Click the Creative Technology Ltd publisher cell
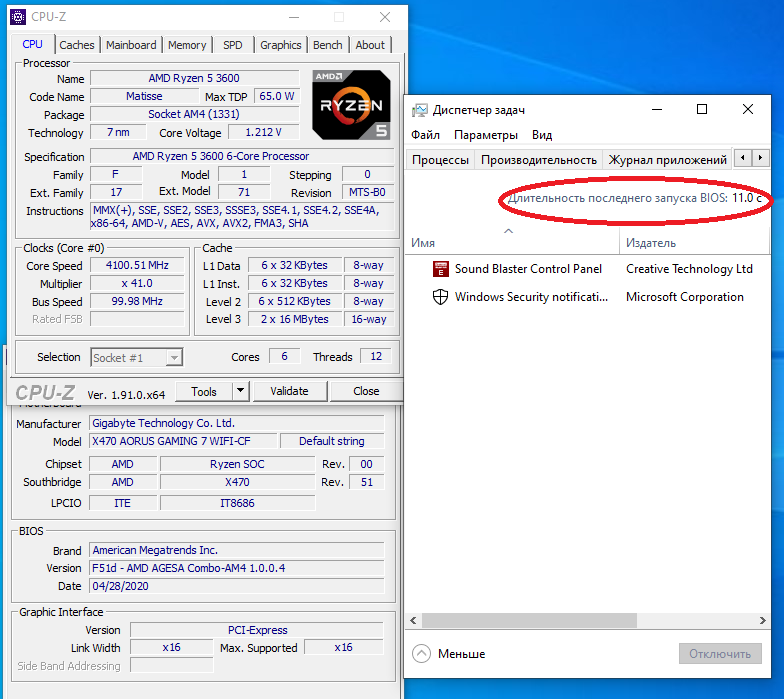784x699 pixels. point(689,269)
